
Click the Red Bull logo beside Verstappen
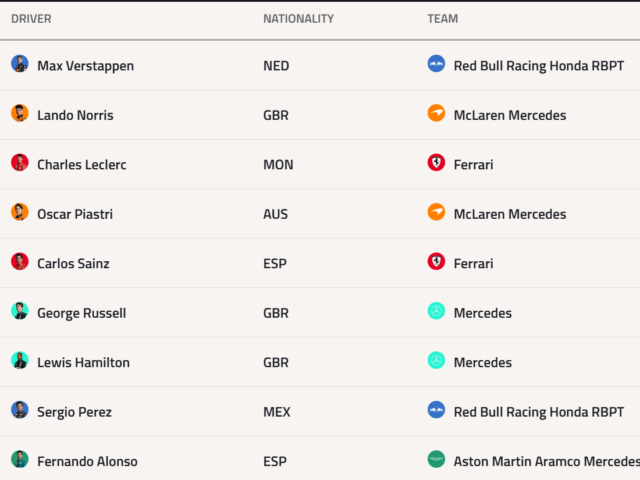click(436, 64)
